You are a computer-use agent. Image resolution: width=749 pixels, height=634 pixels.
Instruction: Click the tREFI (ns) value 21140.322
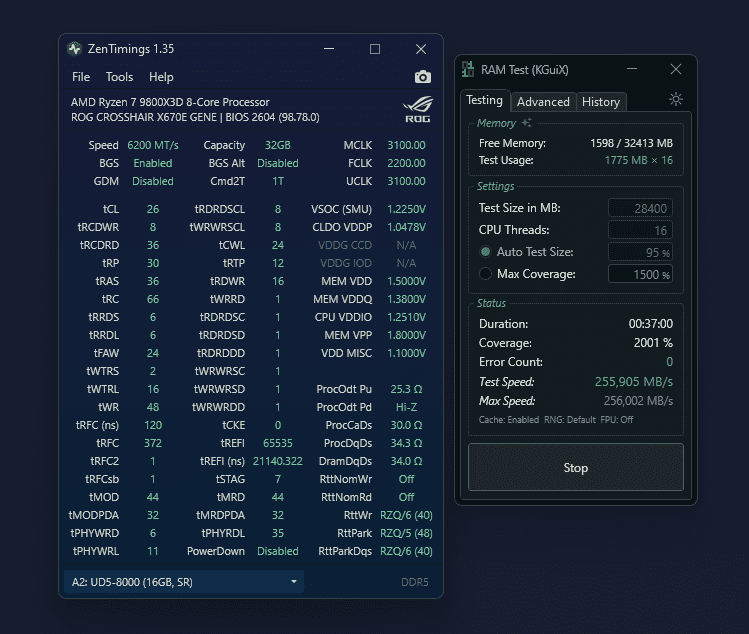[278, 461]
